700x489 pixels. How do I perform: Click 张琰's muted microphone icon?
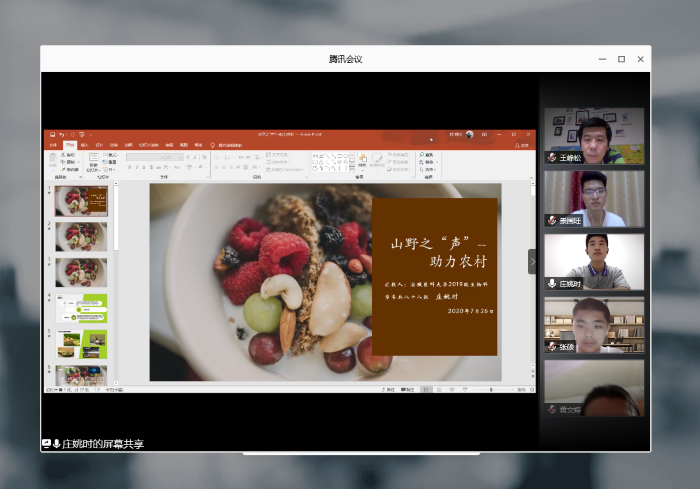[x=551, y=346]
